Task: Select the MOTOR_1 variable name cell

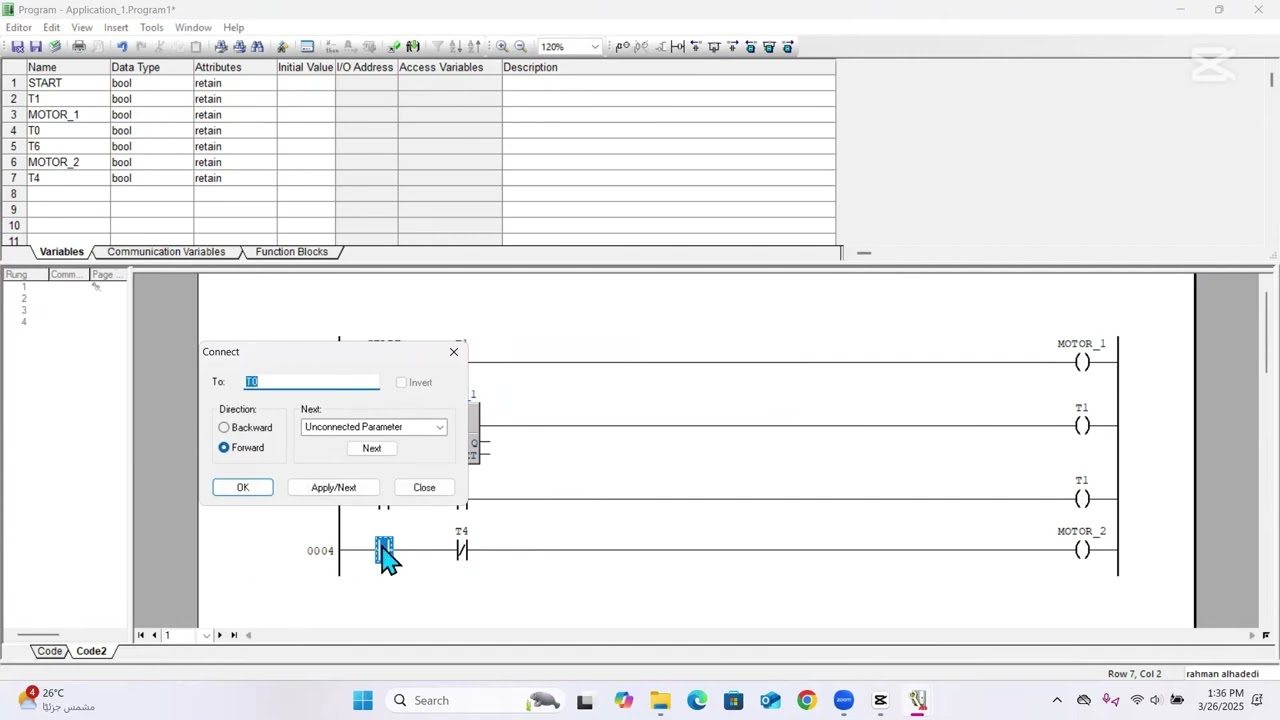Action: click(x=68, y=115)
